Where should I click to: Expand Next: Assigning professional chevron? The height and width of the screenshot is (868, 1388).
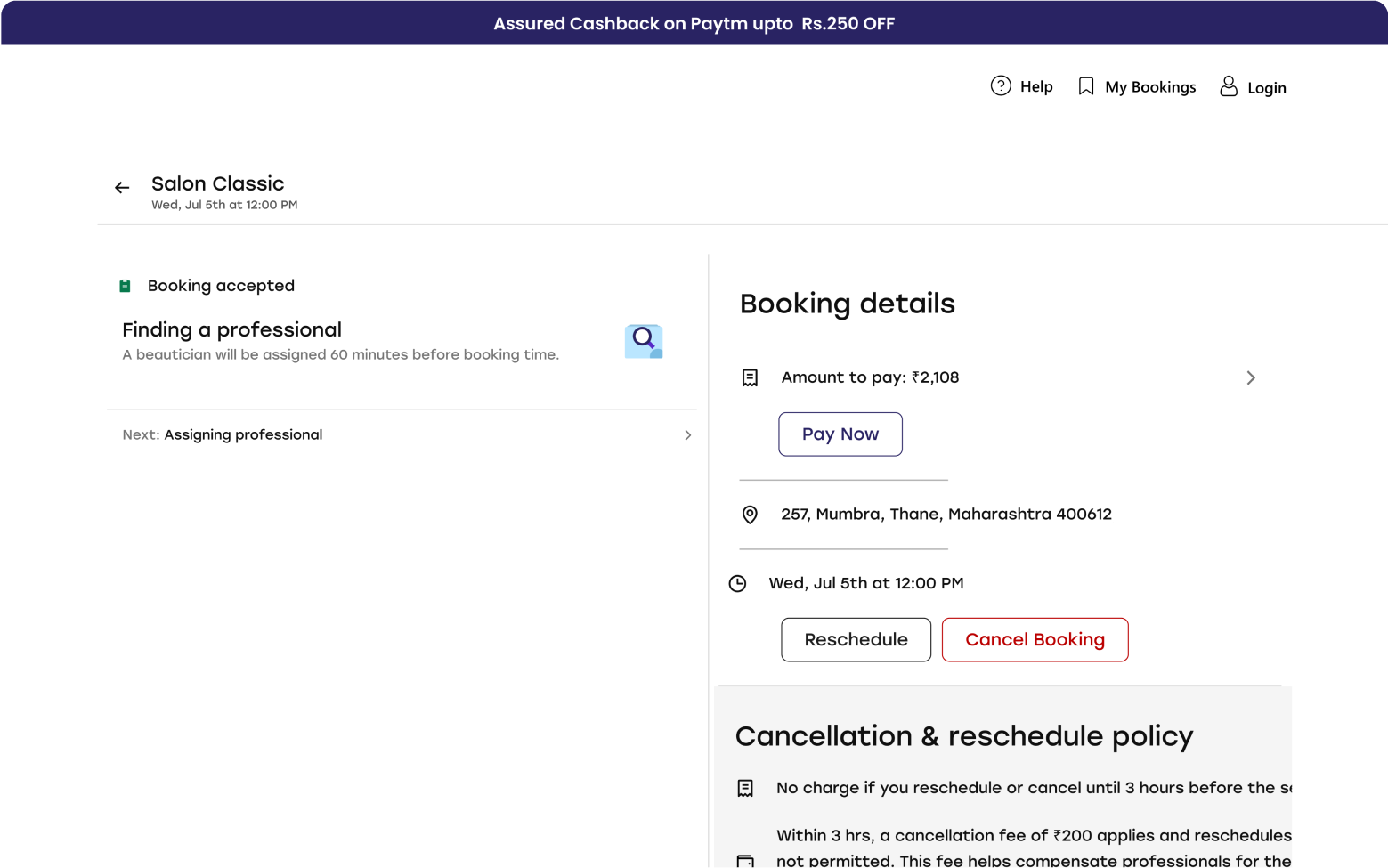(687, 435)
